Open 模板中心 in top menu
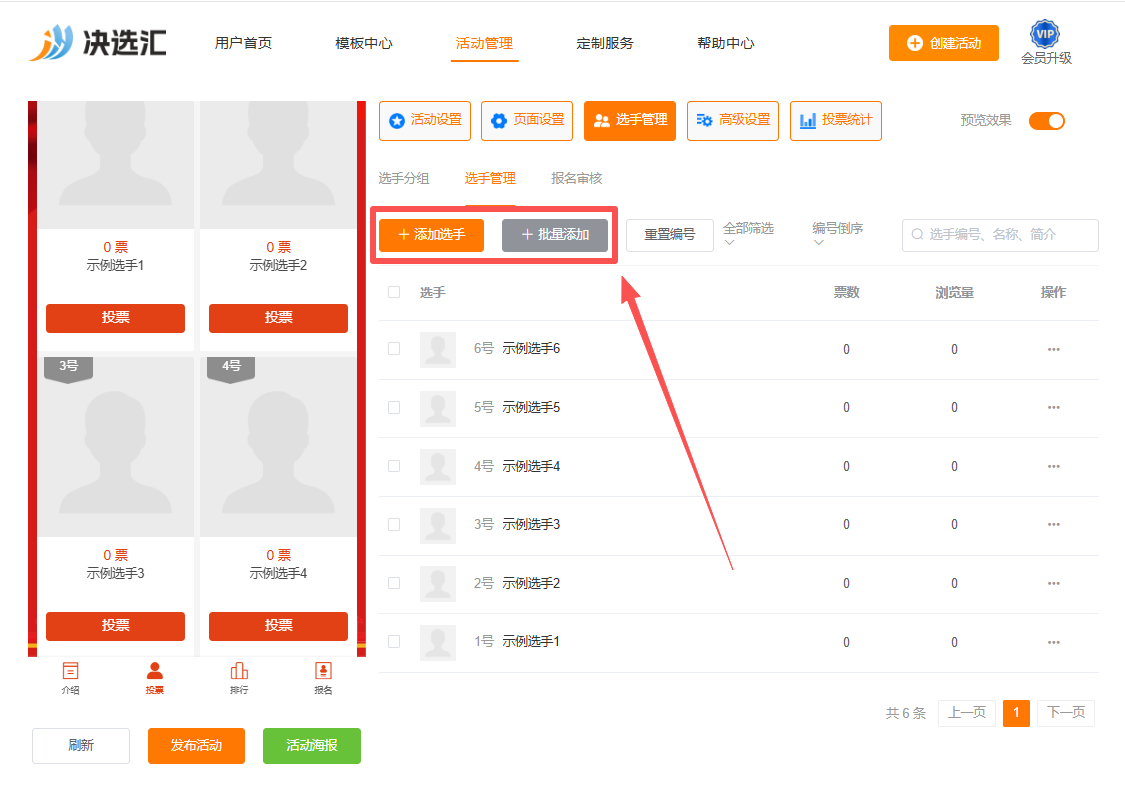The height and width of the screenshot is (789, 1125). tap(364, 43)
